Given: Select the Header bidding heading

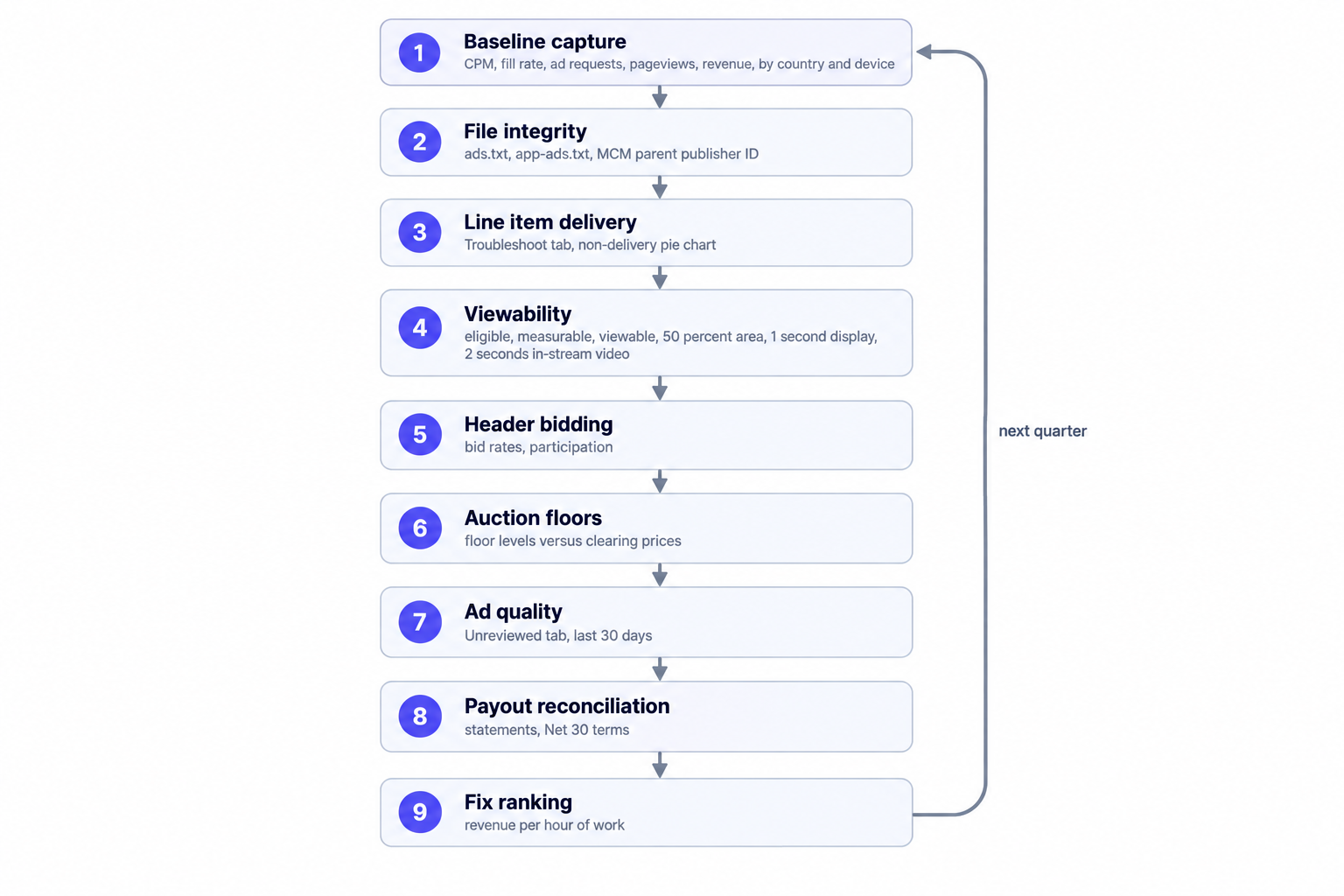Looking at the screenshot, I should tap(538, 424).
